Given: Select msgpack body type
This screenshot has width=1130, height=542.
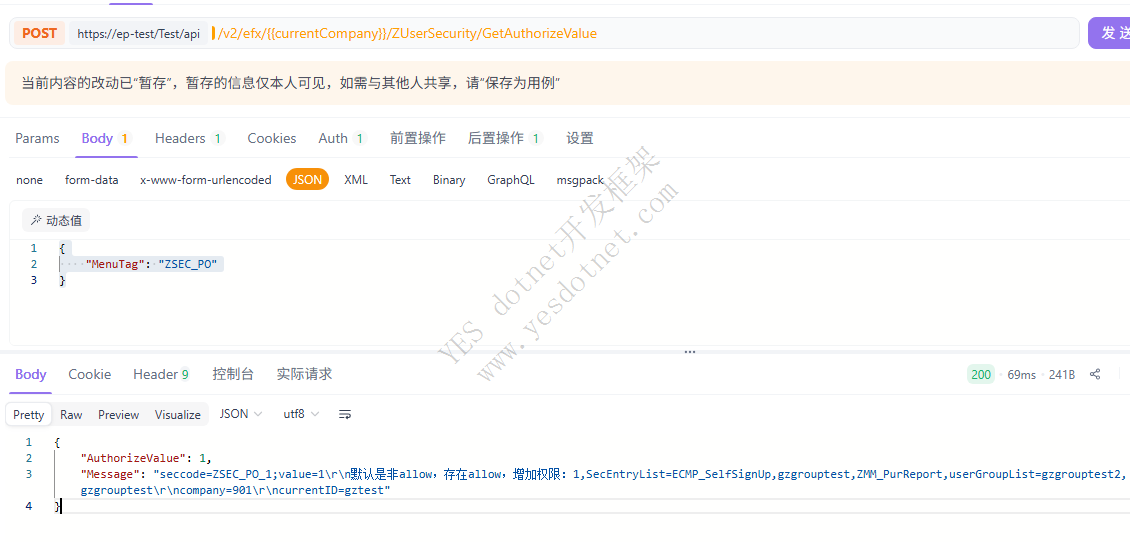Looking at the screenshot, I should (x=580, y=180).
